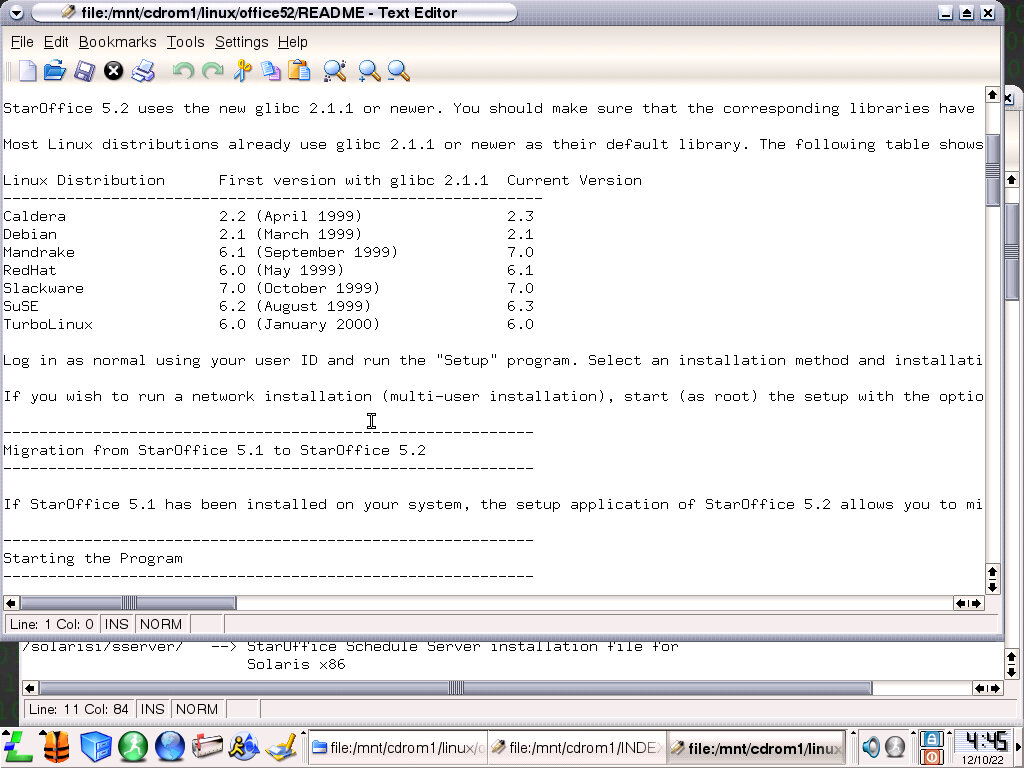Cut selection with the scissors icon
Screen dimensions: 1024x768
241,71
